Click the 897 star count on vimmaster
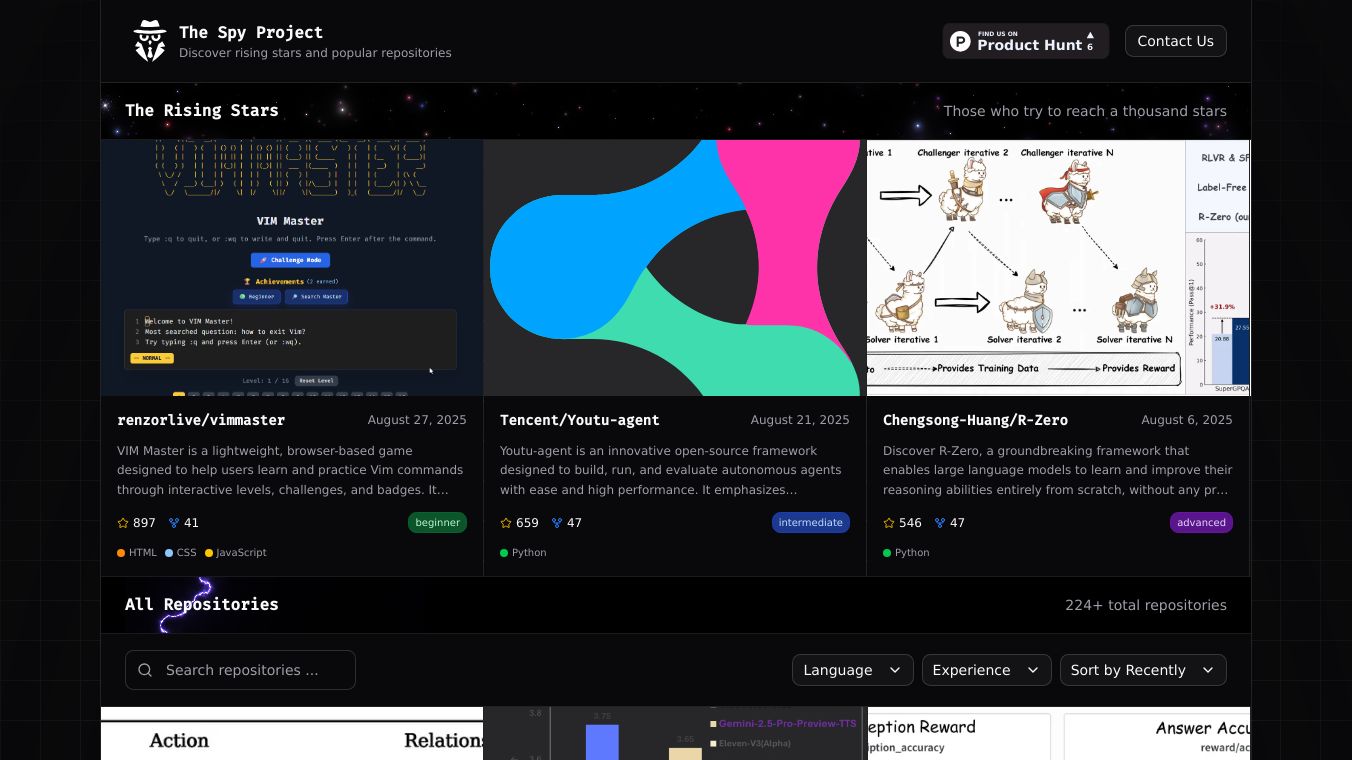 (x=144, y=523)
